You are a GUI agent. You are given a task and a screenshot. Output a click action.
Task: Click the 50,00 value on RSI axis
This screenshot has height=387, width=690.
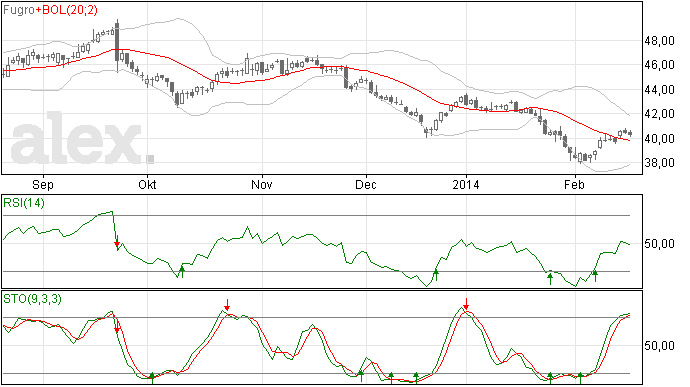[659, 244]
